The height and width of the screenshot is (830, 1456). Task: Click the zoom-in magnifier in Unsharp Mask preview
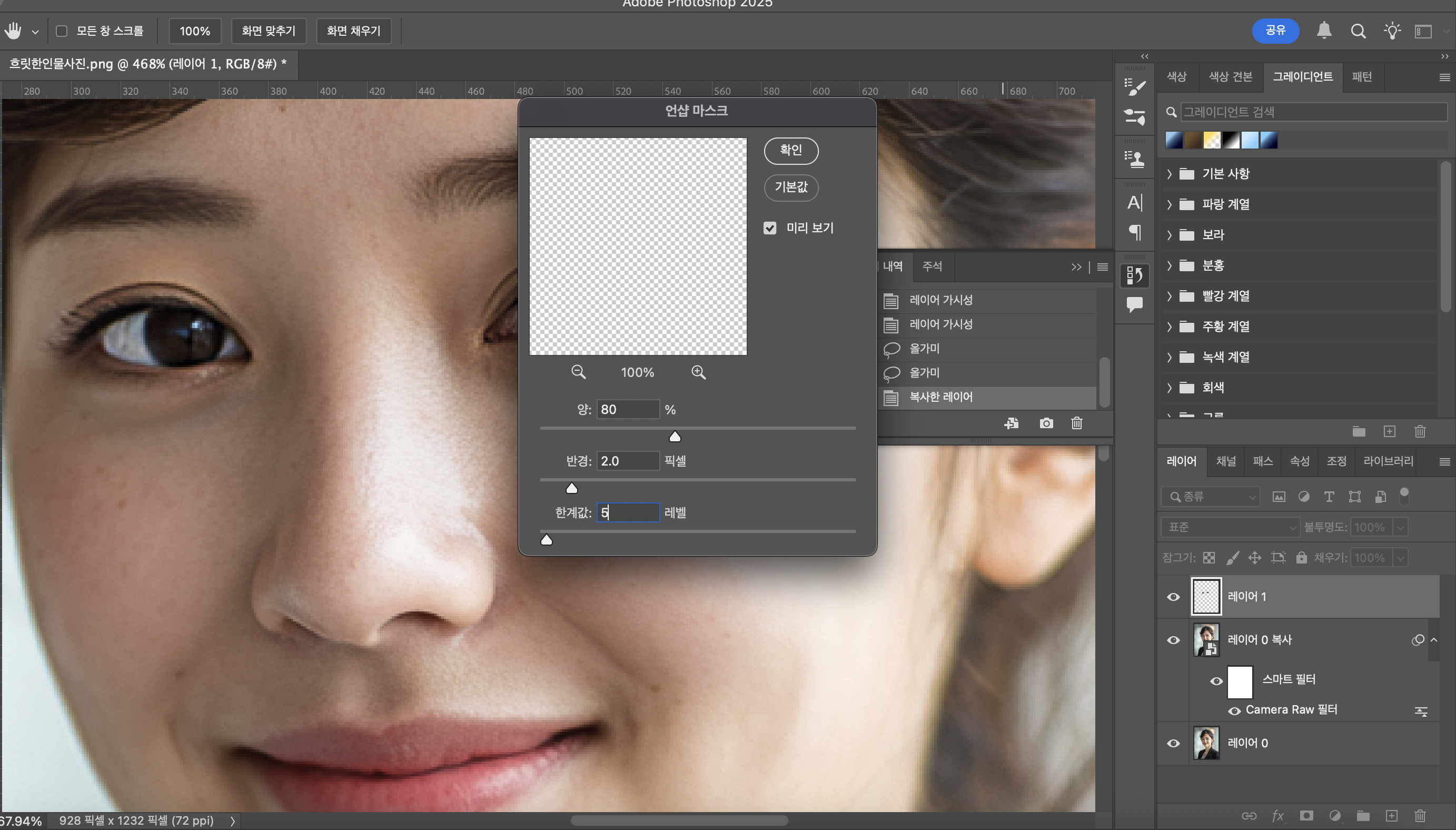698,372
